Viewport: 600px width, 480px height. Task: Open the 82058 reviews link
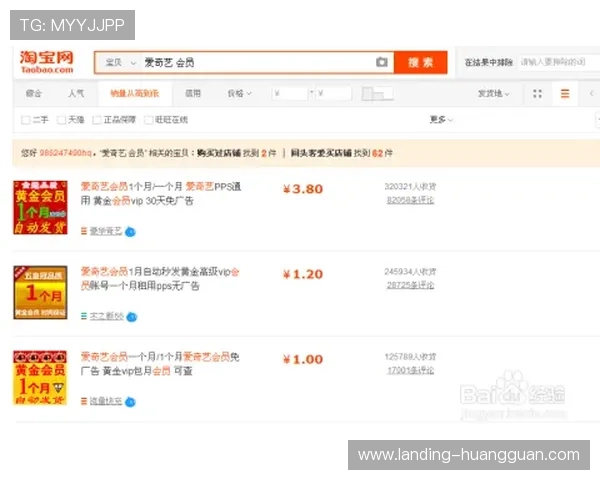tap(410, 200)
